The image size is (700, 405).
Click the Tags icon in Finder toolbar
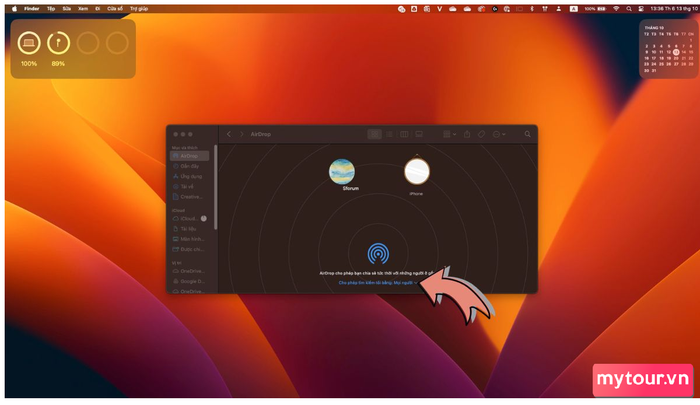(x=481, y=134)
